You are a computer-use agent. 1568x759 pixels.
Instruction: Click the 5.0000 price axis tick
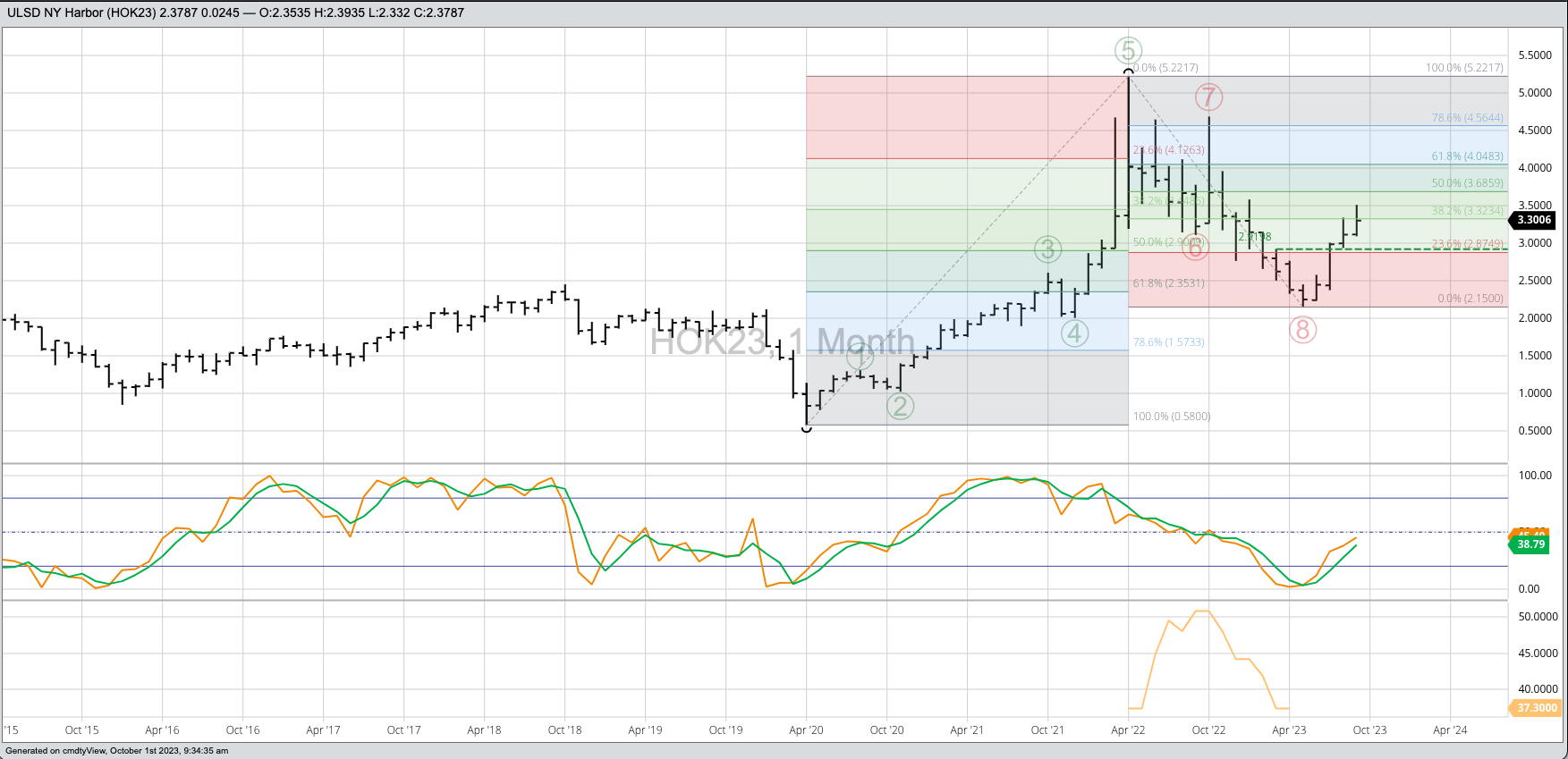click(1535, 93)
